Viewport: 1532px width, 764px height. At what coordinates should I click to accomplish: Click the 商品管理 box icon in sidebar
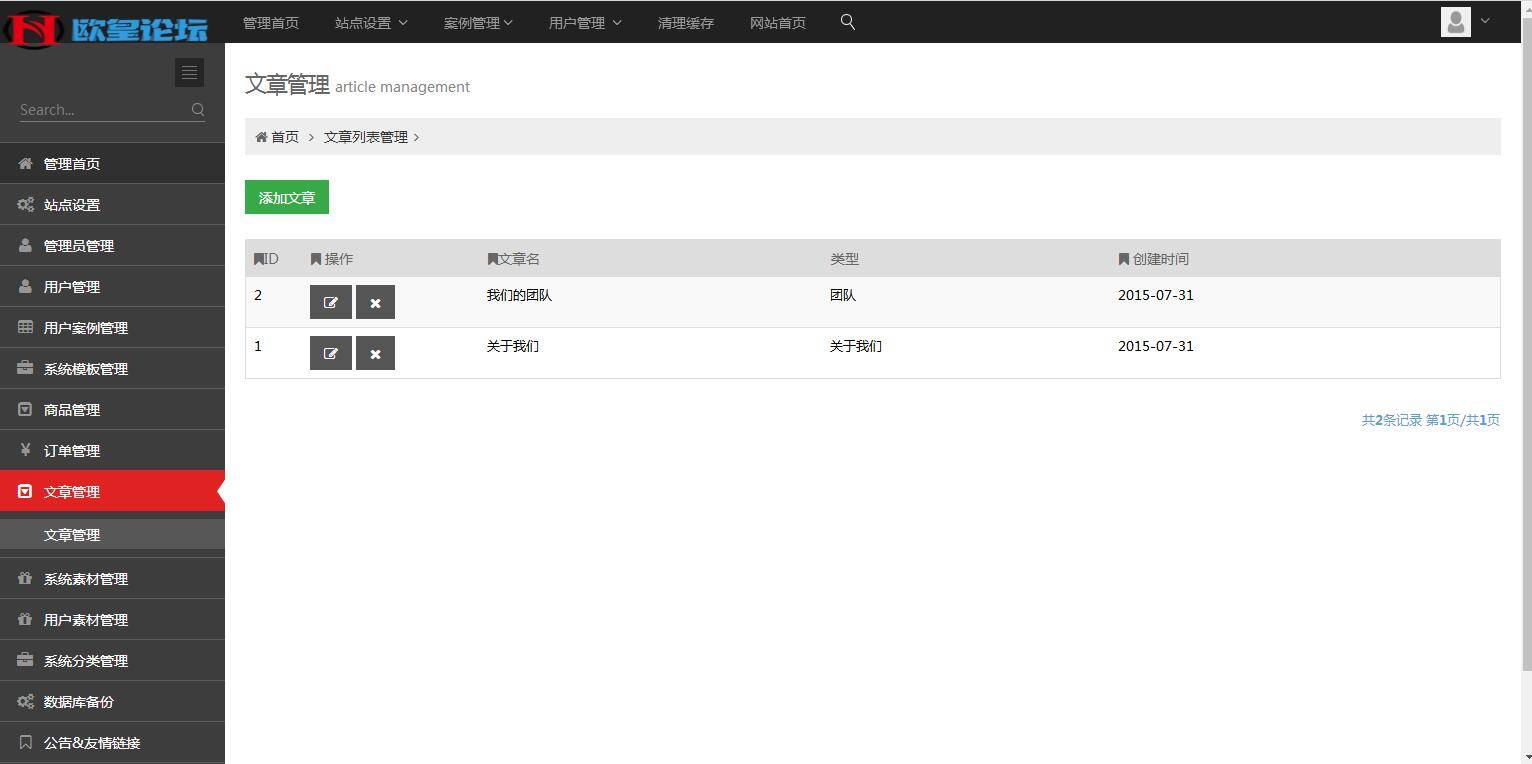[x=24, y=409]
